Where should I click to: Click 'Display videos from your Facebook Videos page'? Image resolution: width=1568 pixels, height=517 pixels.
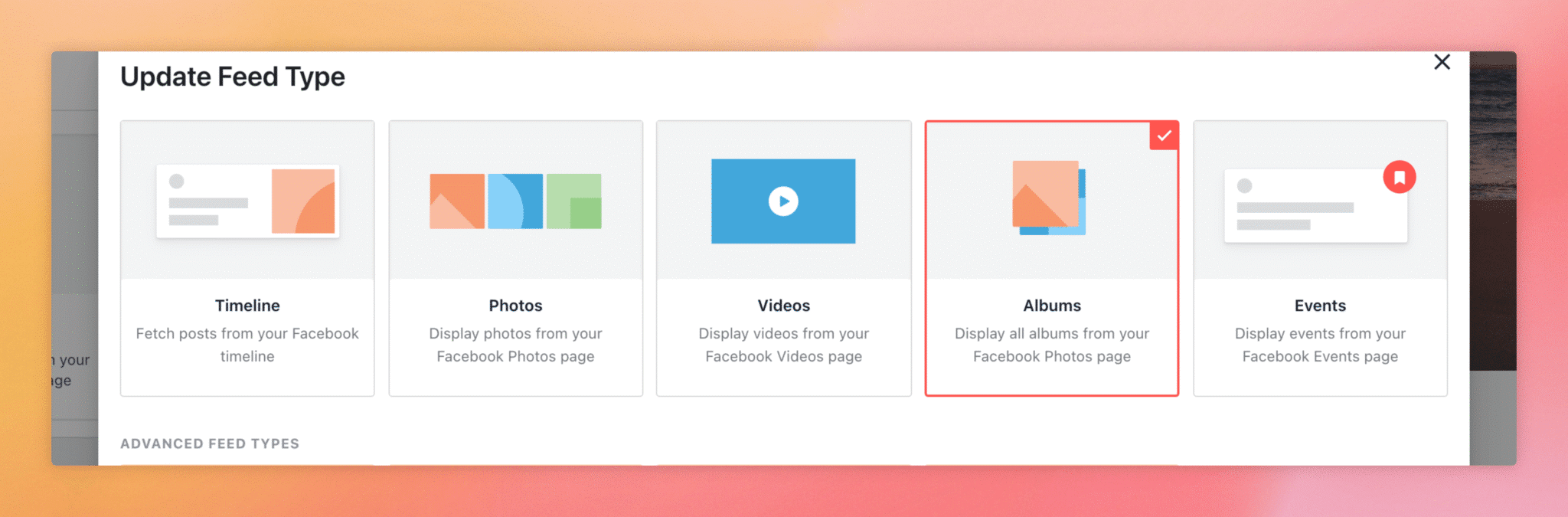[784, 345]
